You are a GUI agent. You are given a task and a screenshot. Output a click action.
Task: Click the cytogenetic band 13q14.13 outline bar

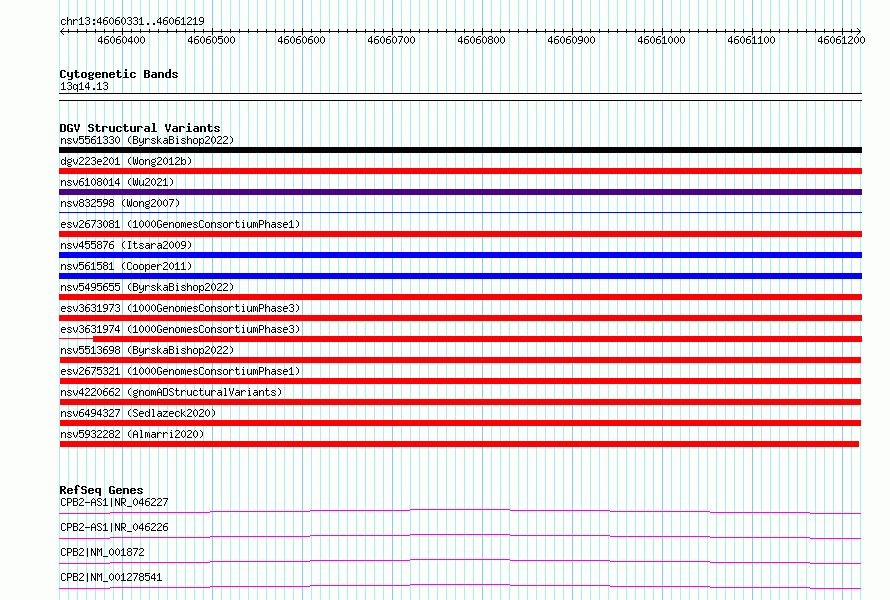click(460, 97)
